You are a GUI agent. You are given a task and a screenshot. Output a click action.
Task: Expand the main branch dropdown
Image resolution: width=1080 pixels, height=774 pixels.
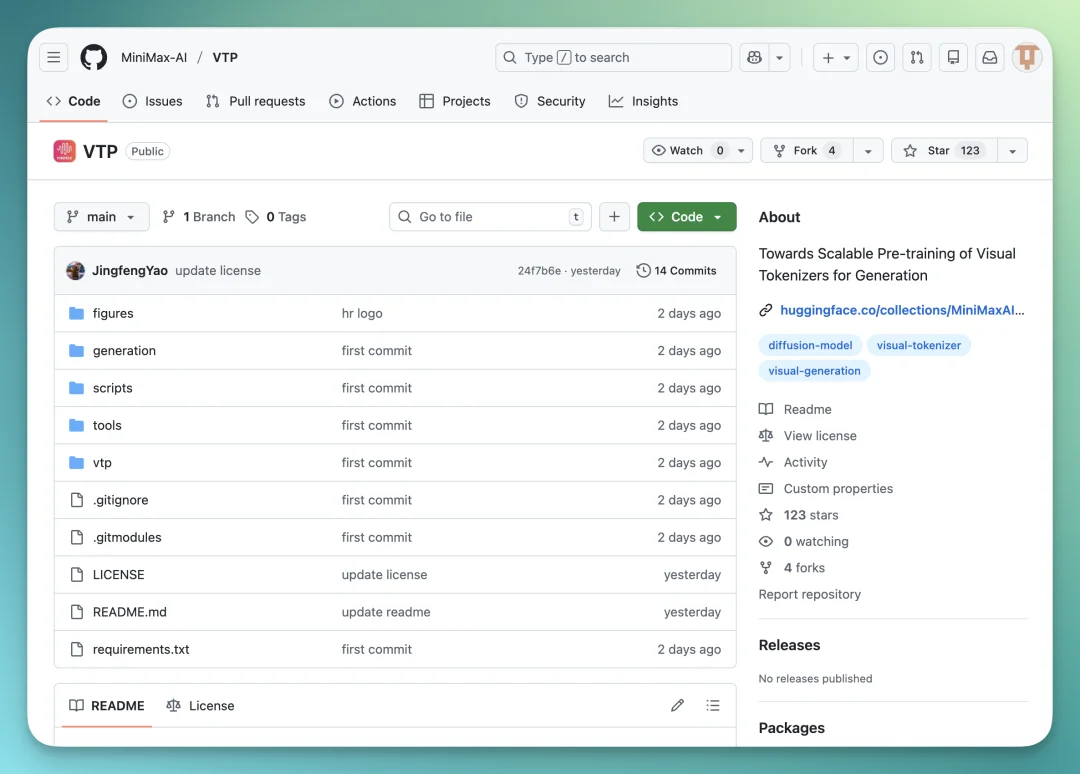pyautogui.click(x=101, y=217)
